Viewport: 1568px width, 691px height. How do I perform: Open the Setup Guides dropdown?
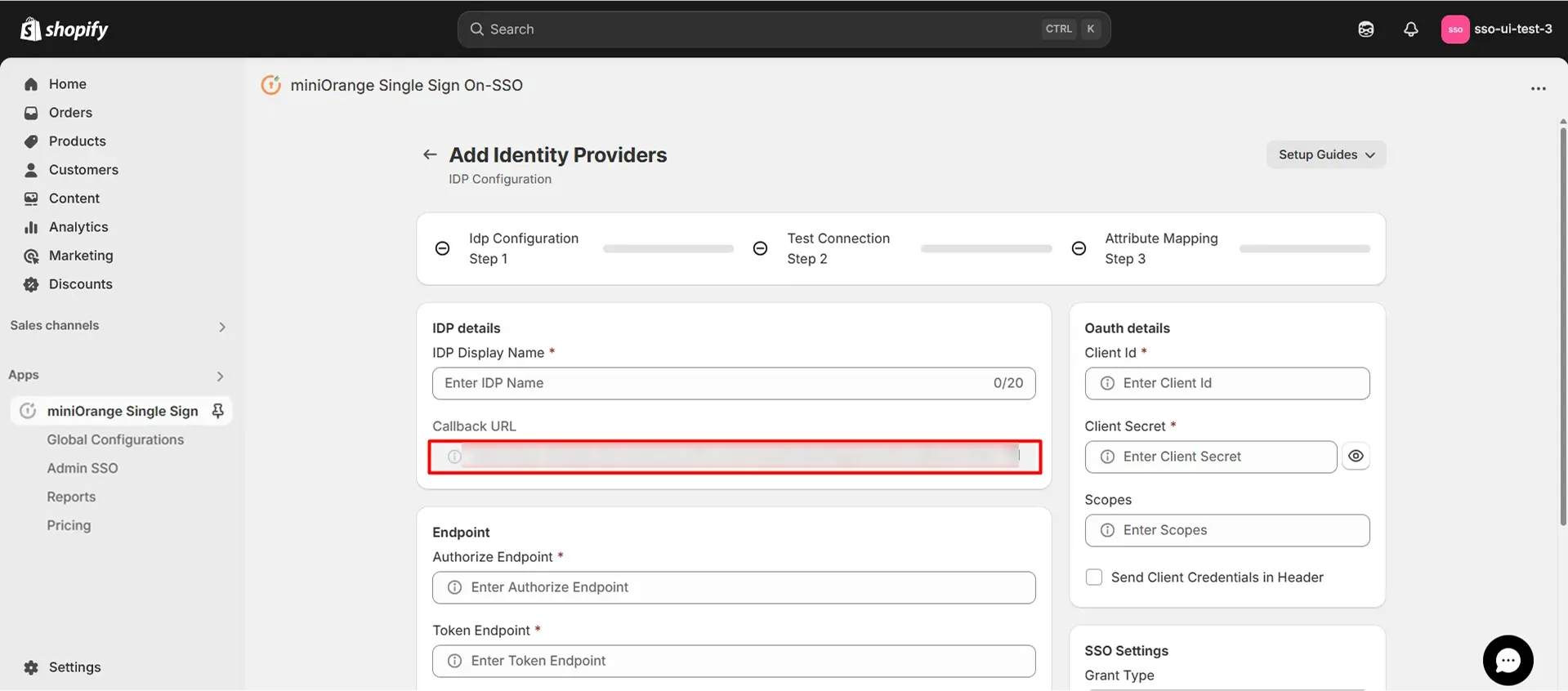click(1326, 154)
